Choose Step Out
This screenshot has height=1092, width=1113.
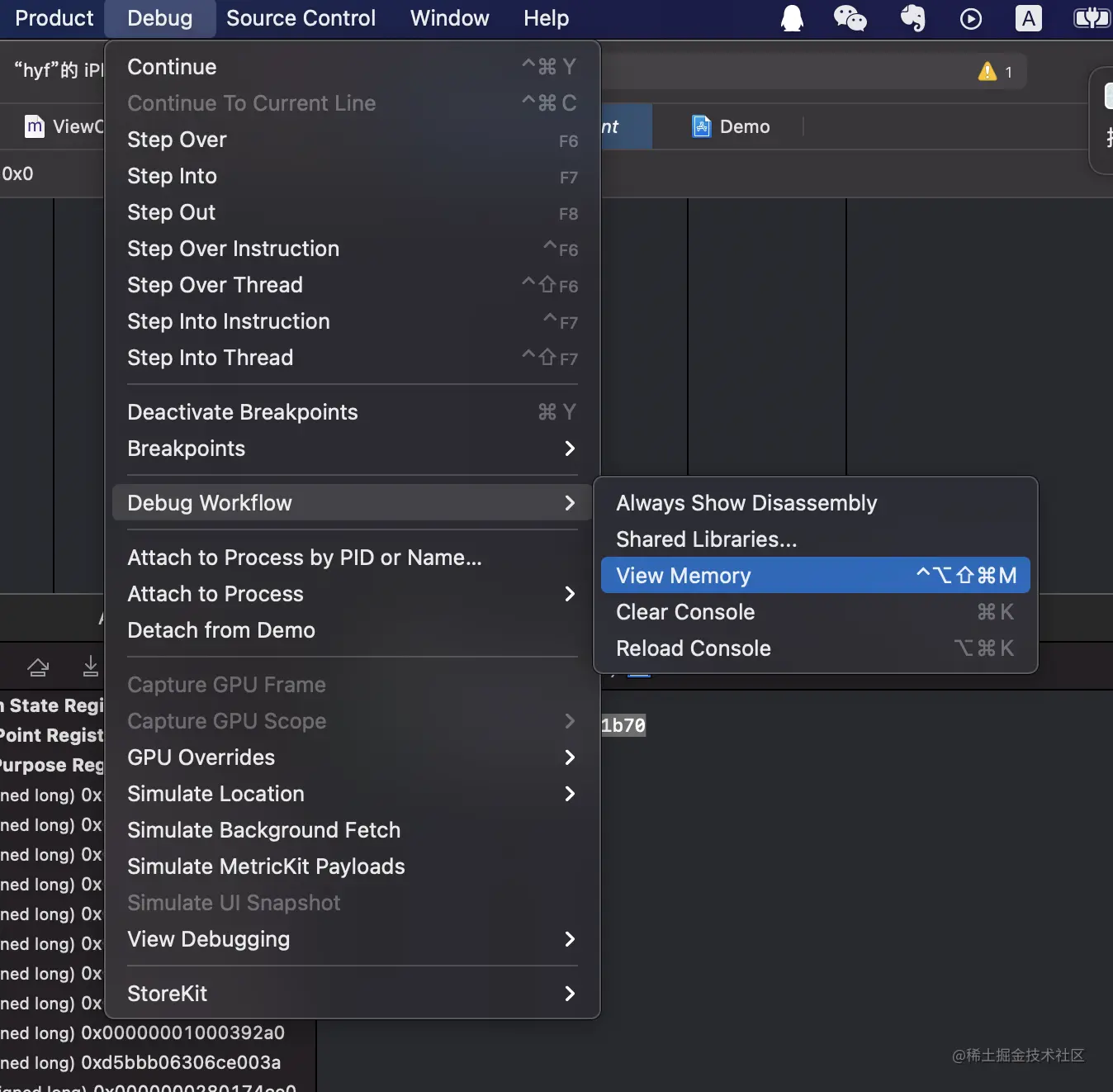[352, 212]
